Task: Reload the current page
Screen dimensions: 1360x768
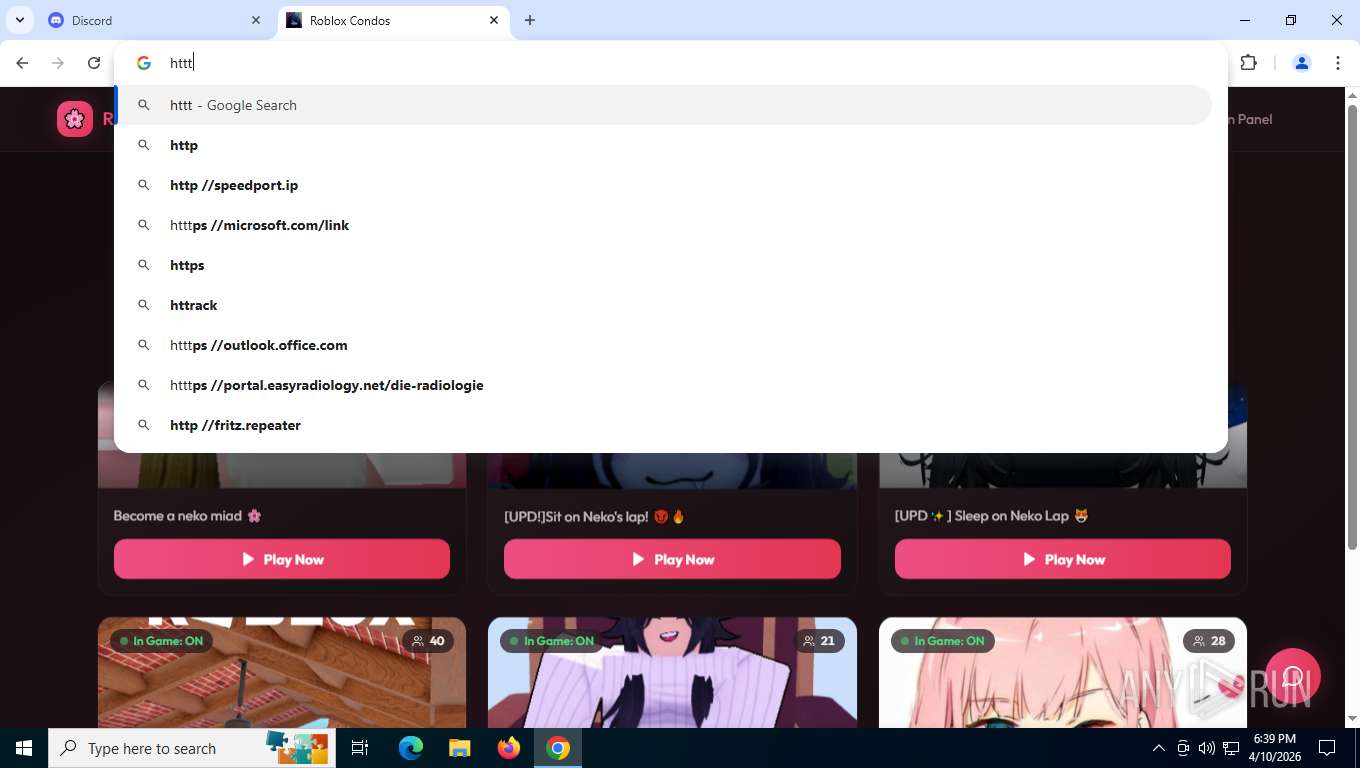Action: (94, 63)
